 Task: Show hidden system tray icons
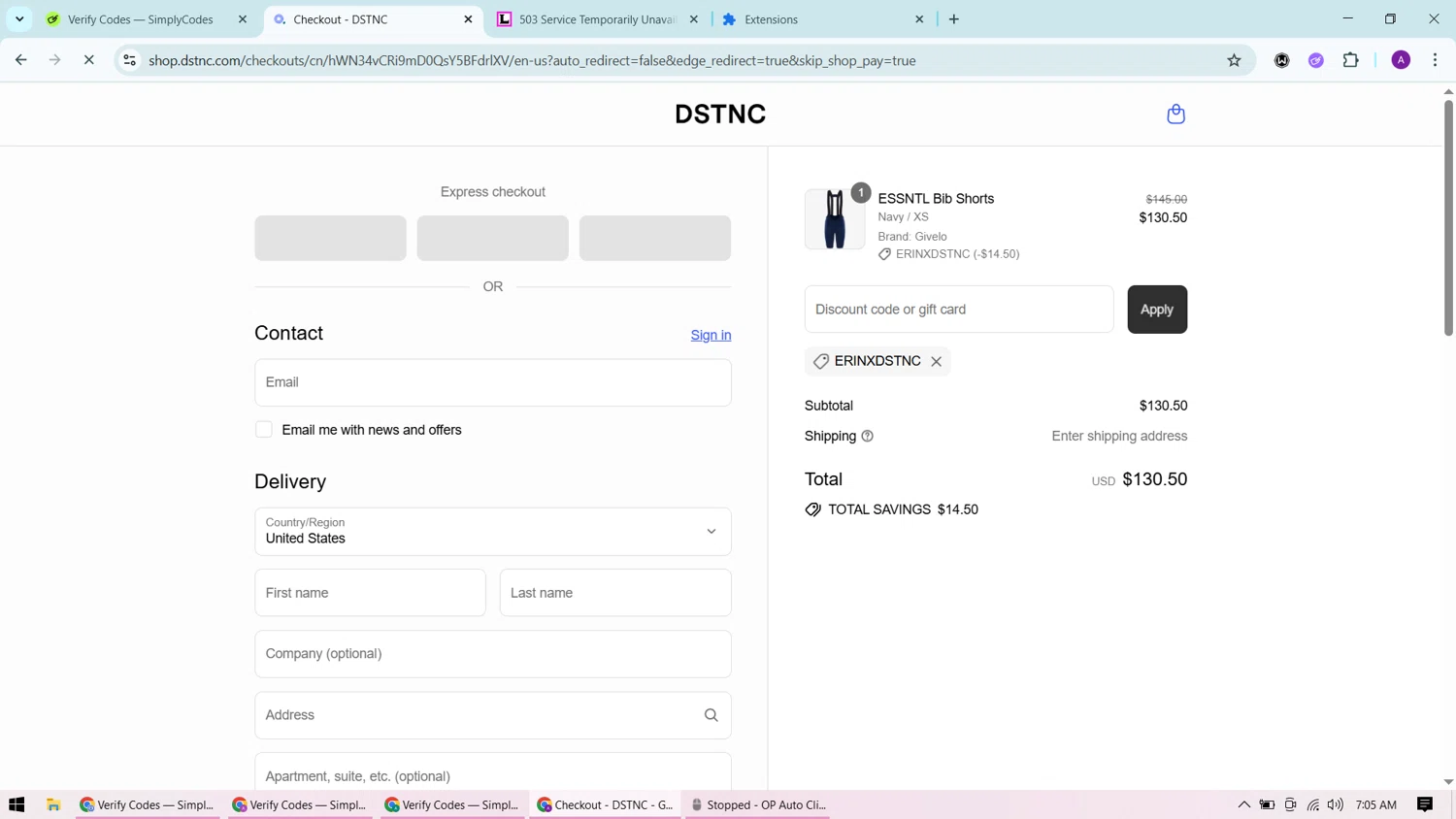[1243, 804]
